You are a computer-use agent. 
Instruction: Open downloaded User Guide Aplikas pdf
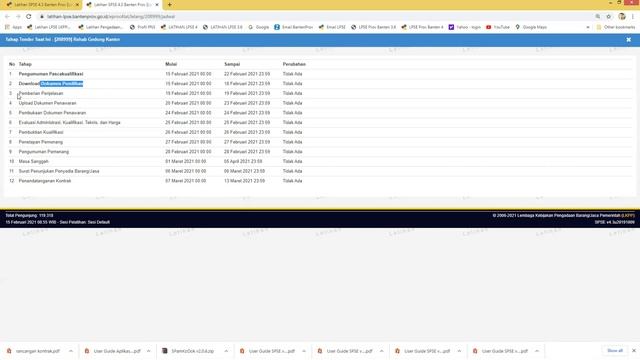[112, 351]
